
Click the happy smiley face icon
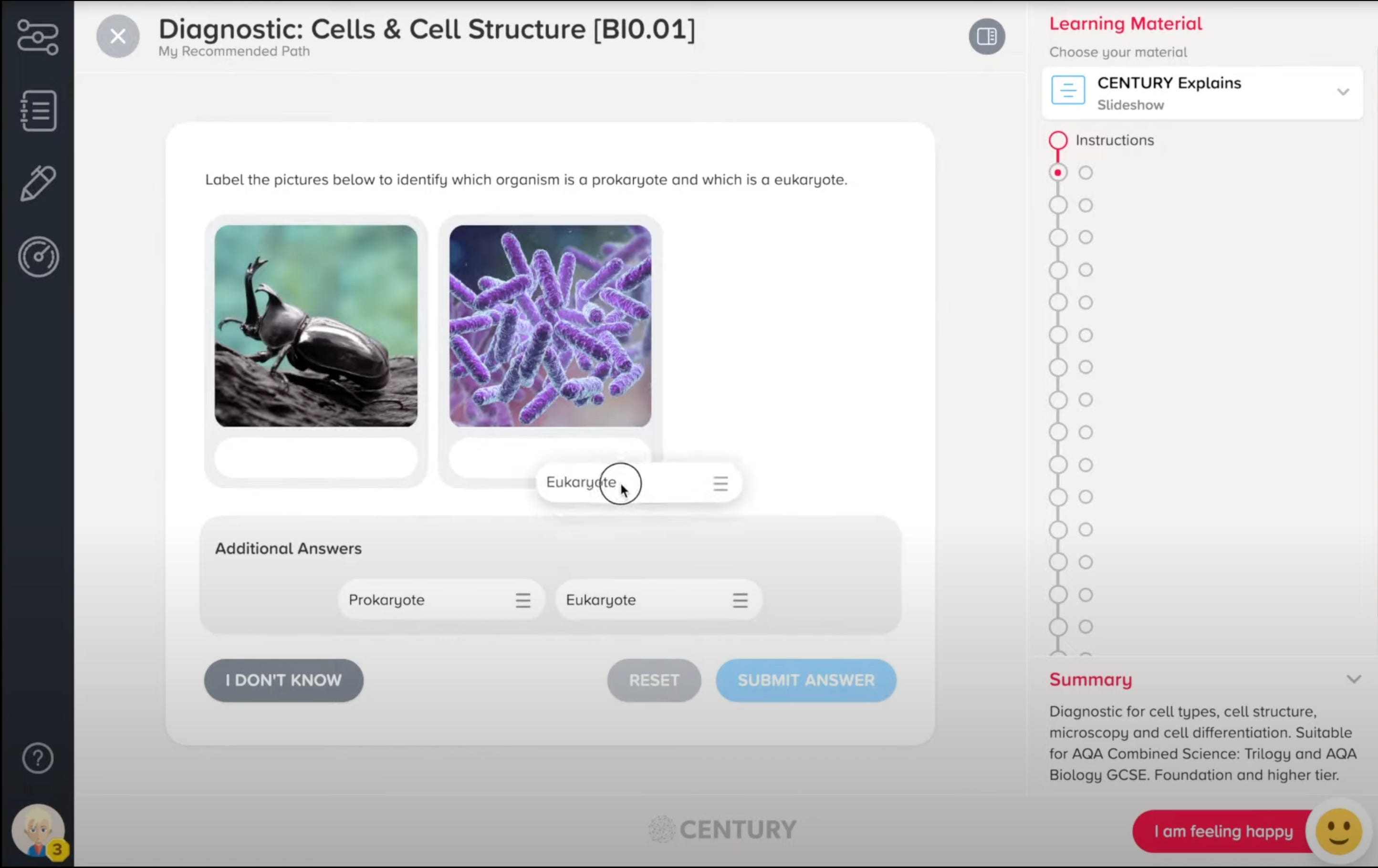tap(1338, 831)
